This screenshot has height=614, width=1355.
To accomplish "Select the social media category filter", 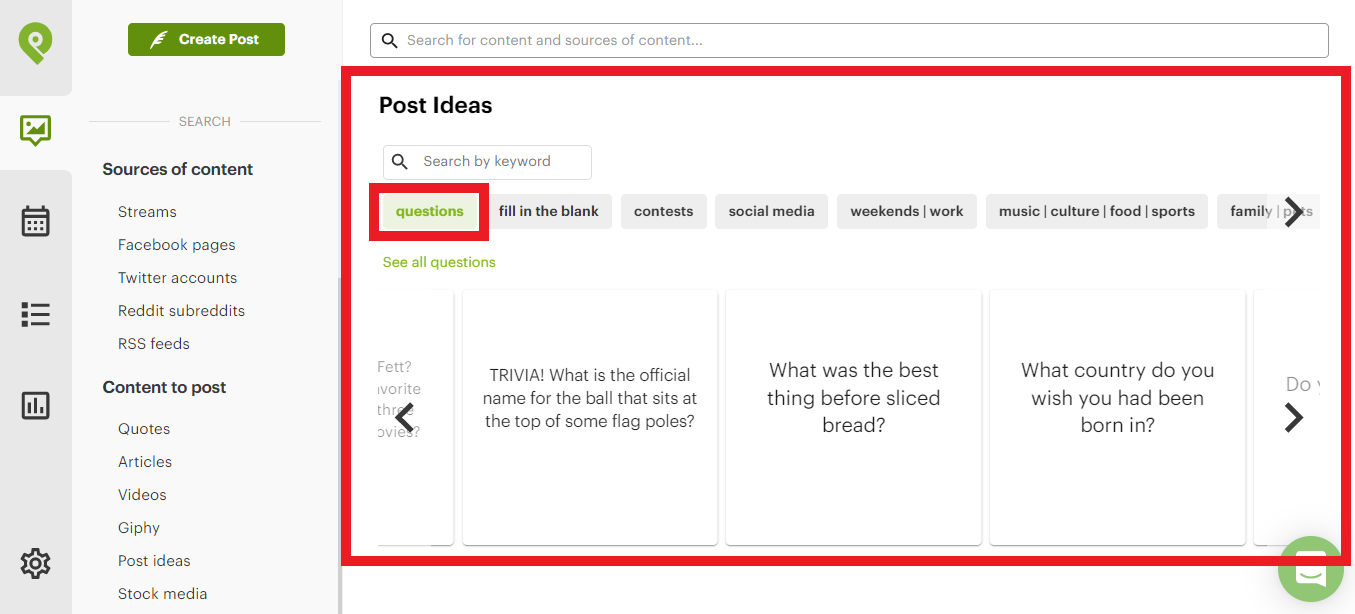I will point(771,211).
